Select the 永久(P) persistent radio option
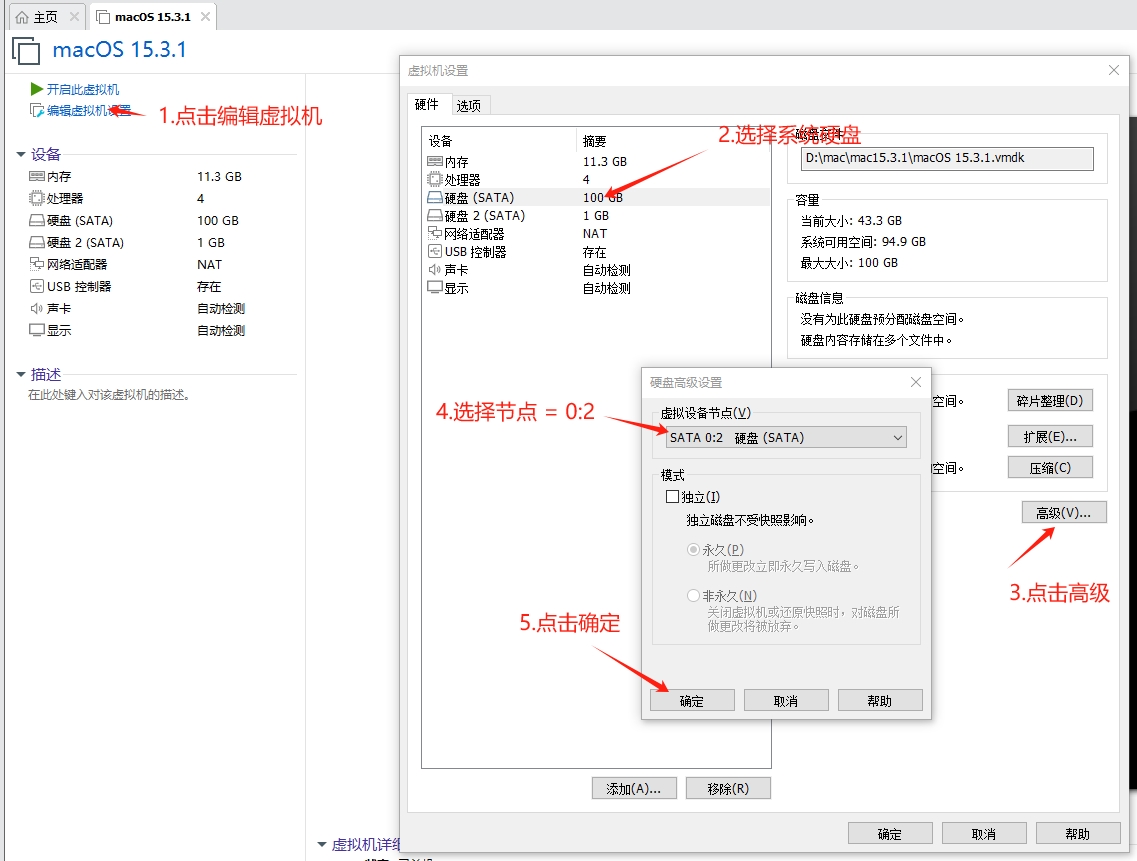Screen dimensions: 1137x861 [x=693, y=550]
